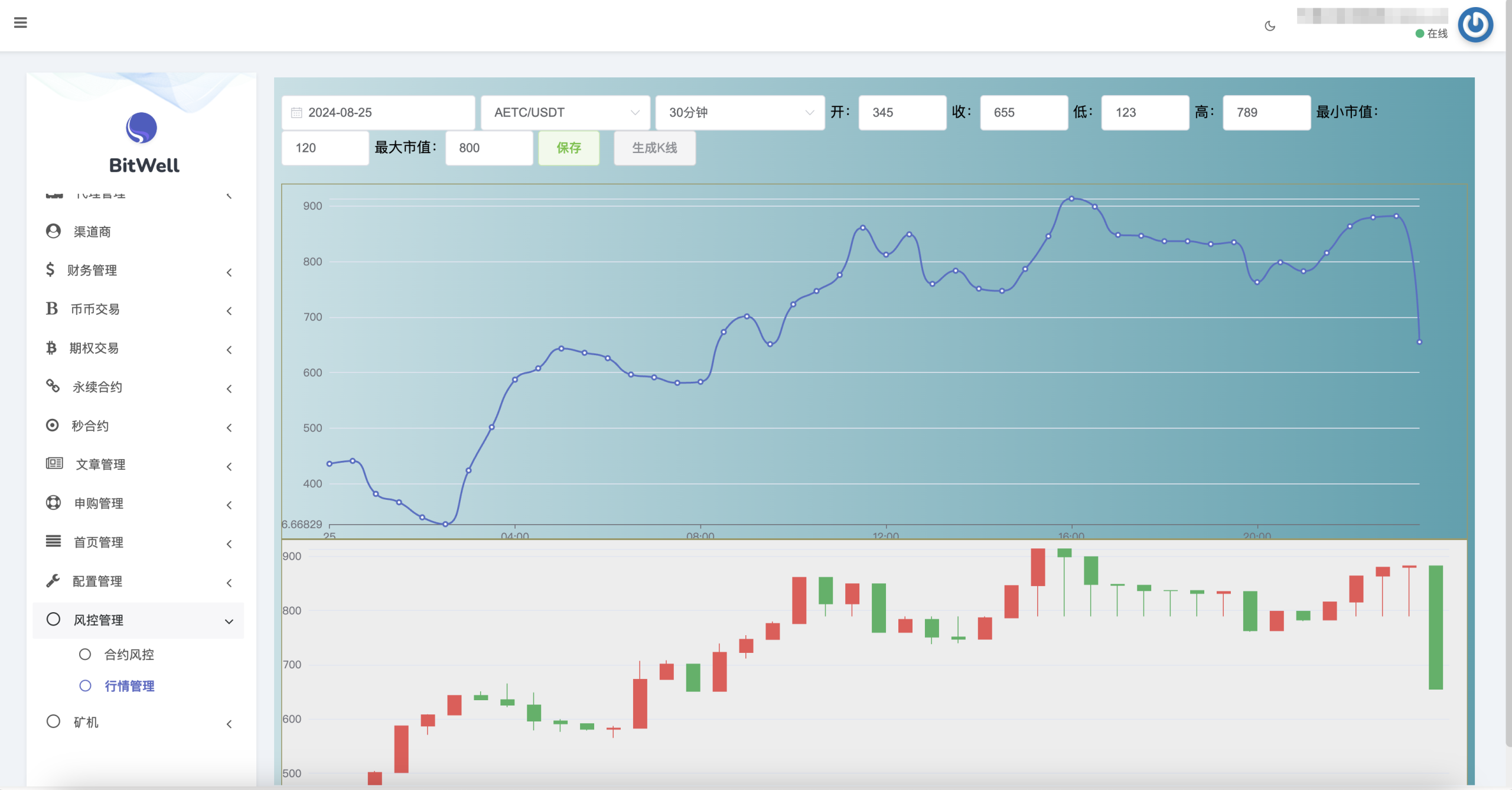Screen dimensions: 1512x790
Task: Click the 文章管理 newspaper icon
Action: [54, 464]
